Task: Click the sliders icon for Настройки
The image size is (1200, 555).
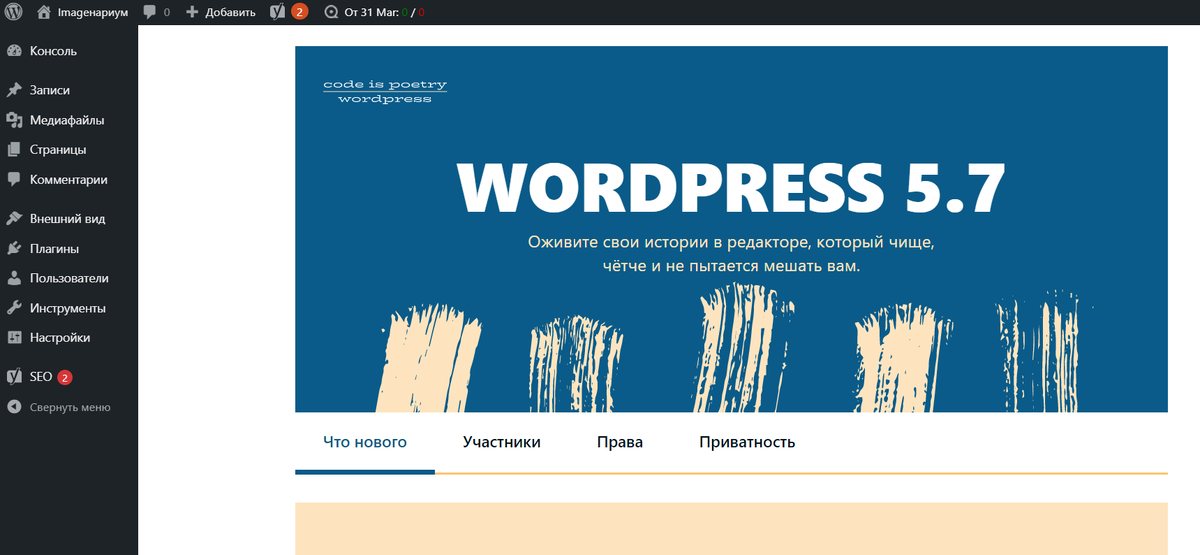Action: [x=14, y=338]
